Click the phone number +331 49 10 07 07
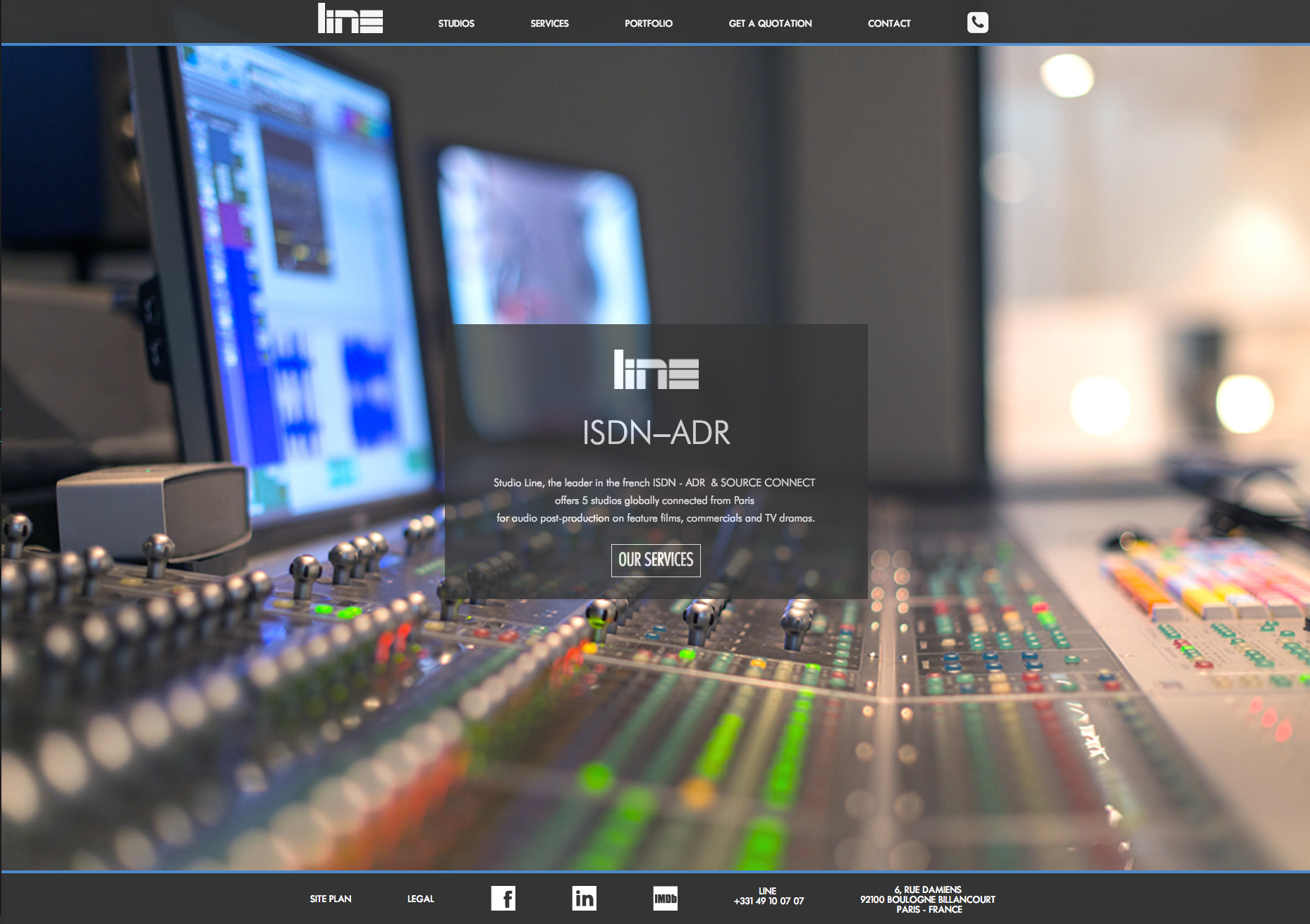Screen dimensions: 1310x924 pyautogui.click(x=769, y=901)
